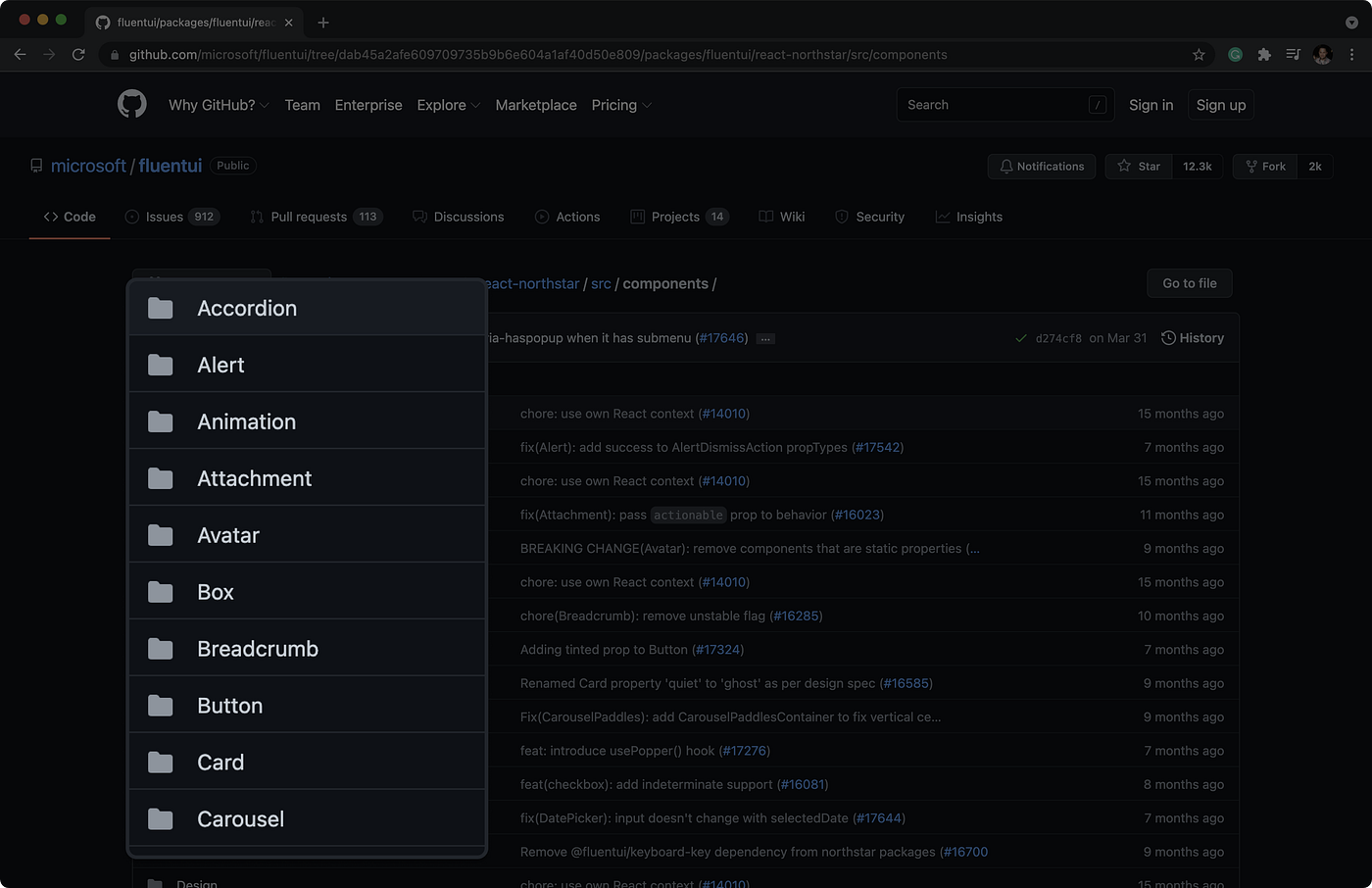
Task: Expand the Why GitHub? dropdown
Action: click(x=218, y=105)
